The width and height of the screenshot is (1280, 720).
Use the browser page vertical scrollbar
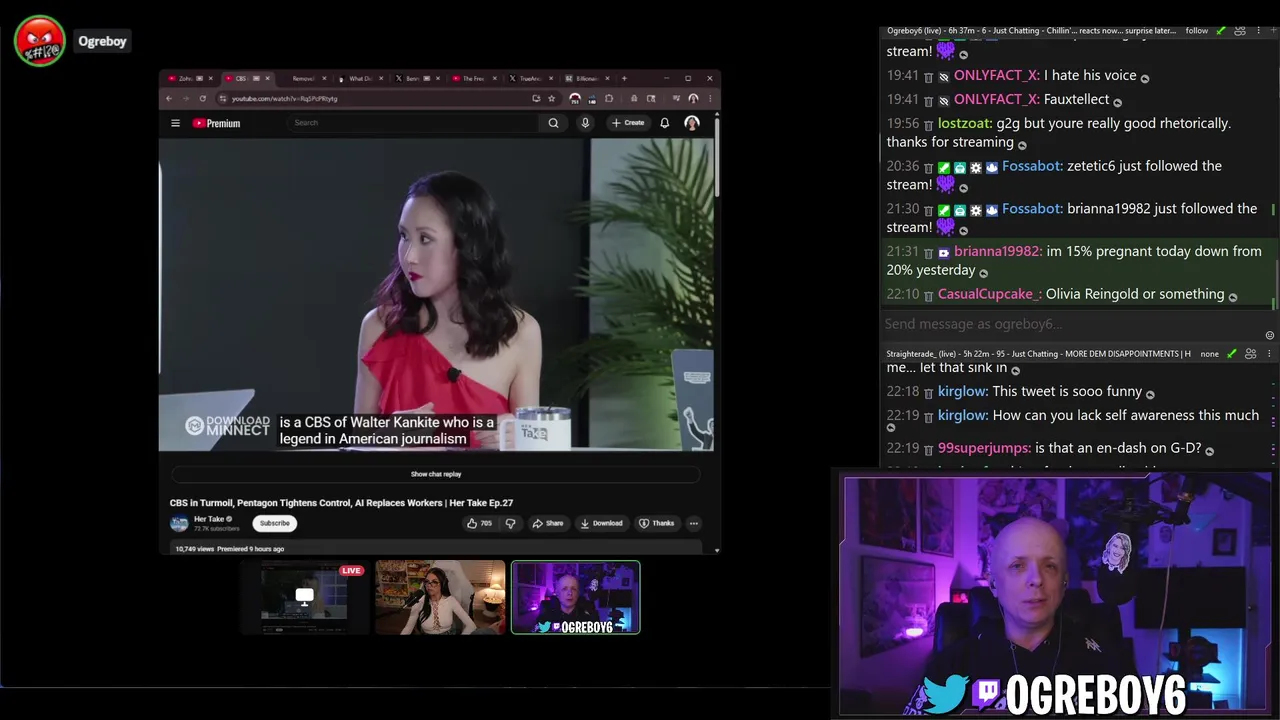coord(717,155)
